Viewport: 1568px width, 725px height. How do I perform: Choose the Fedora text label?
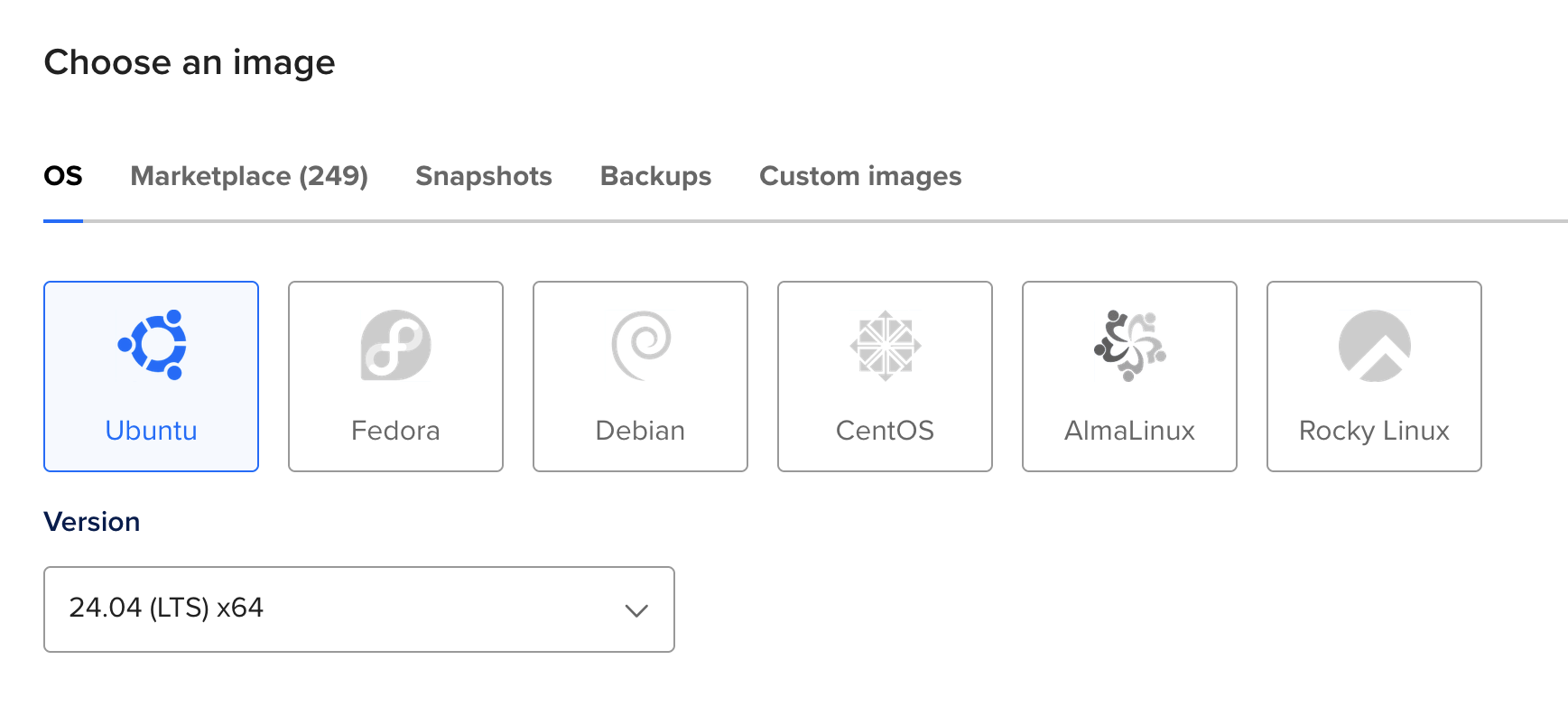[x=395, y=431]
